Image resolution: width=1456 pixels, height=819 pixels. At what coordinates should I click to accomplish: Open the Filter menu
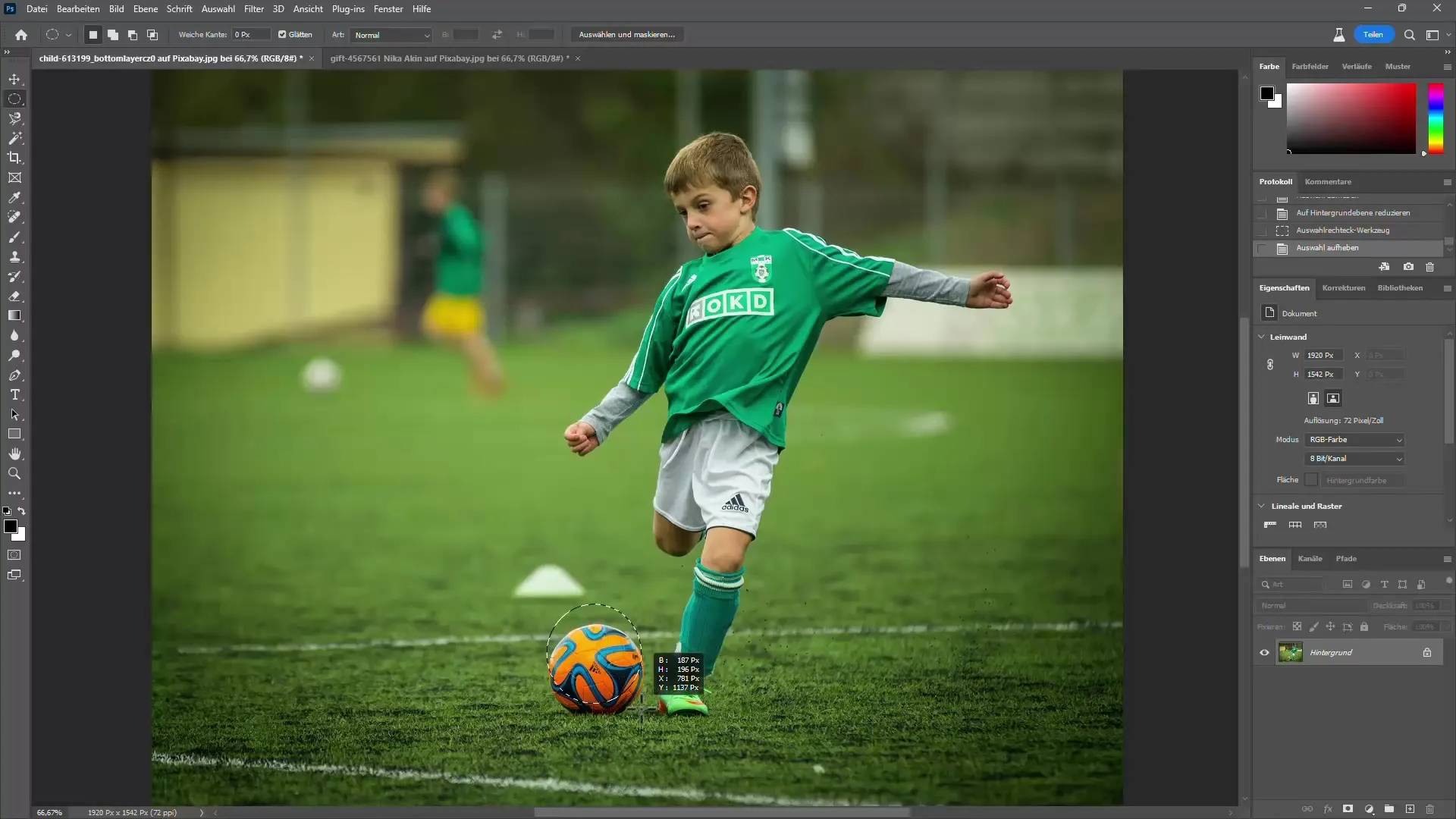tap(254, 9)
